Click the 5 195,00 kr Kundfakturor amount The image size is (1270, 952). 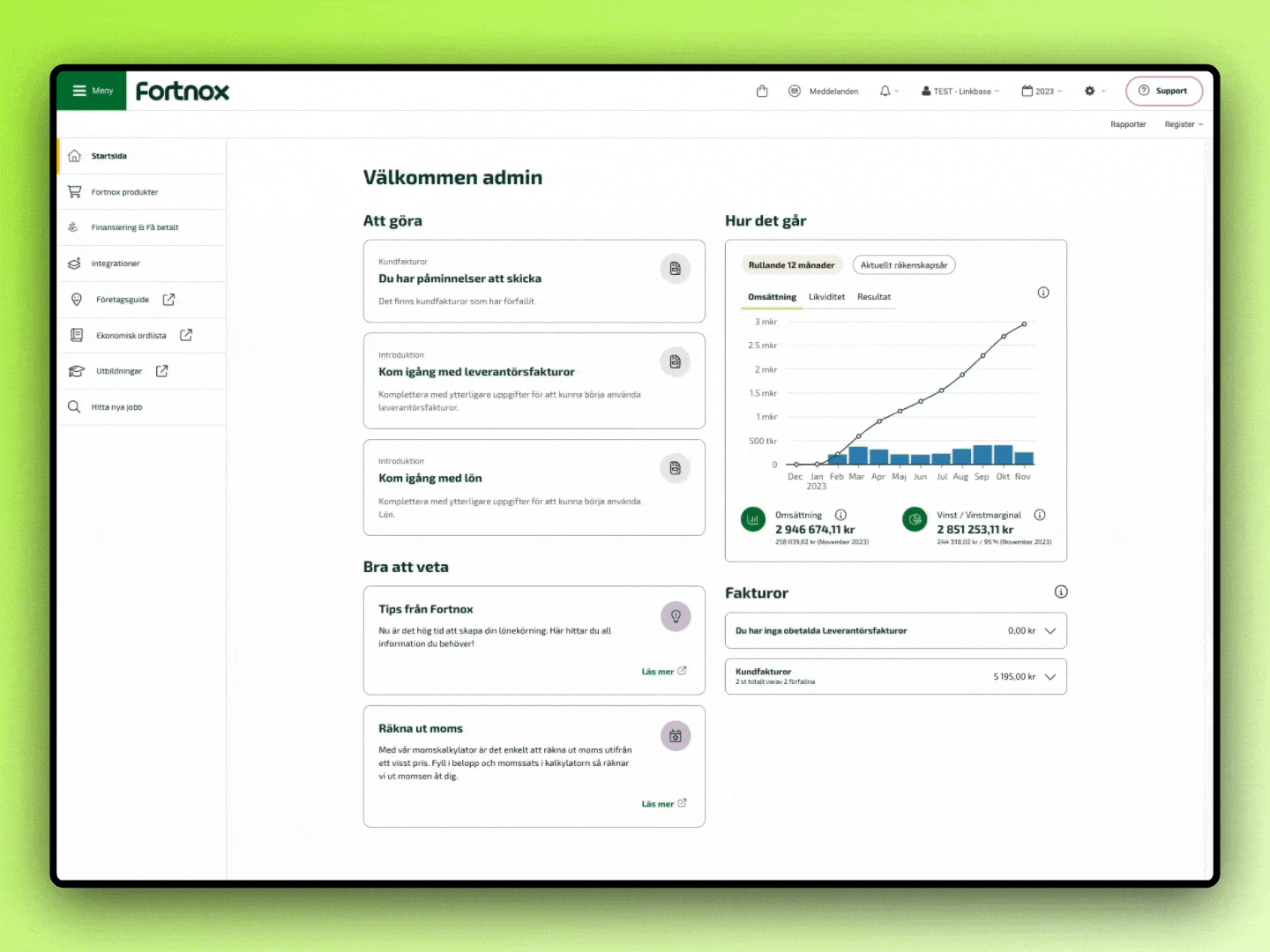coord(1014,677)
